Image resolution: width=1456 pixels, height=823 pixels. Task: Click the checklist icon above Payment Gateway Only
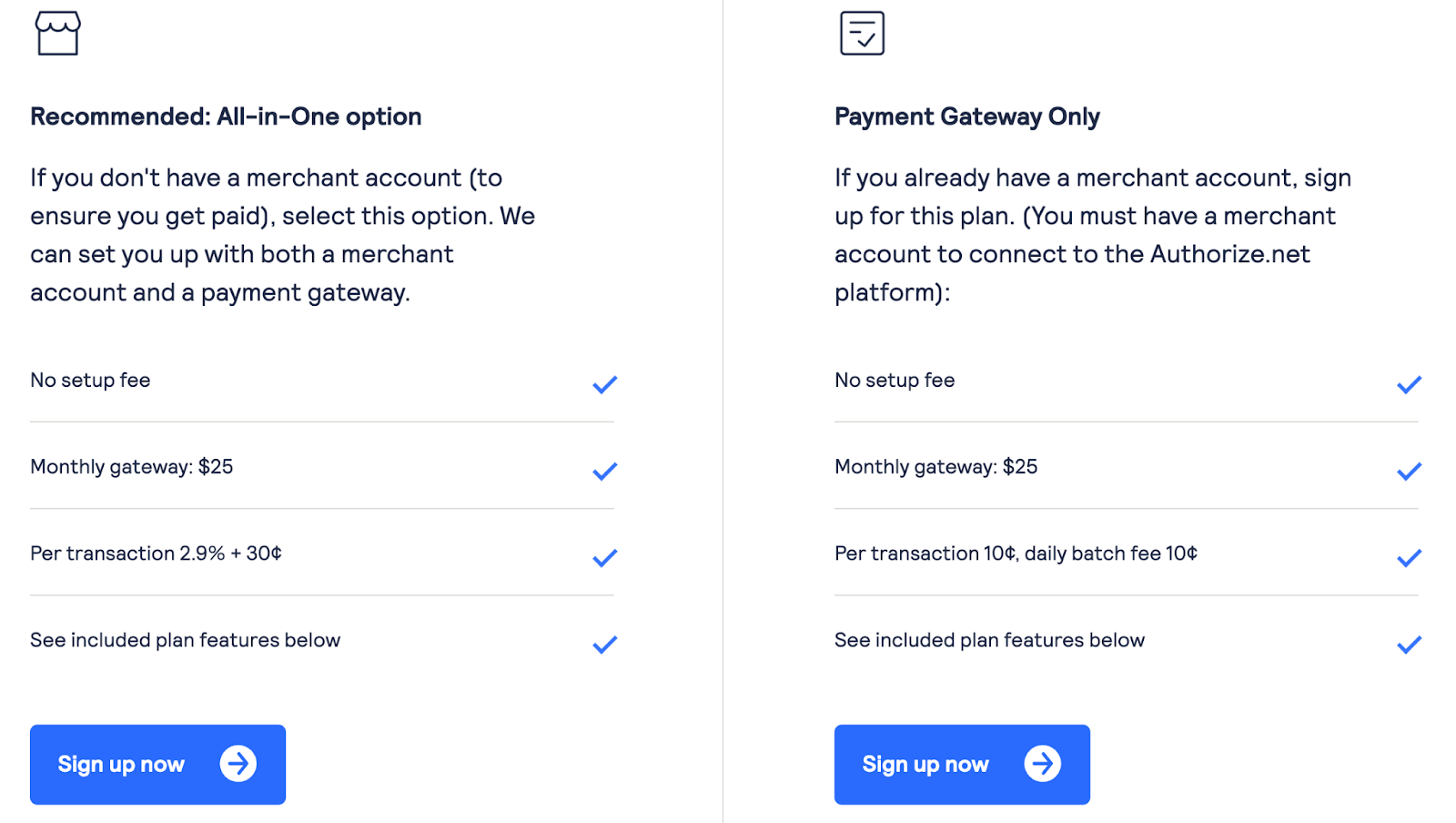click(x=862, y=34)
